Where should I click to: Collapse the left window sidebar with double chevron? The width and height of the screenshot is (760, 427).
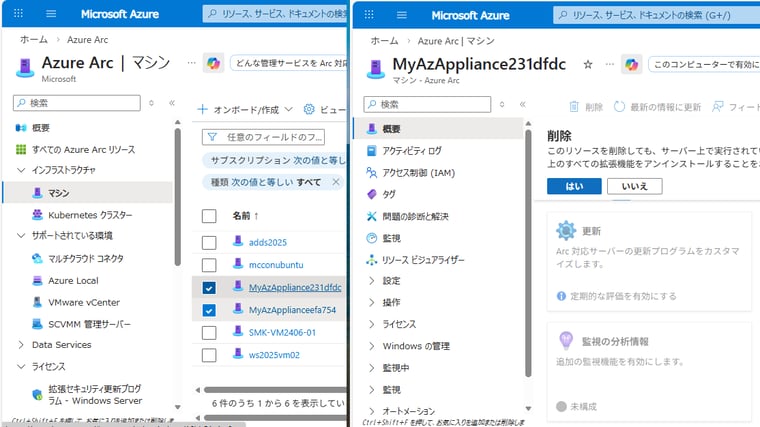tap(172, 103)
